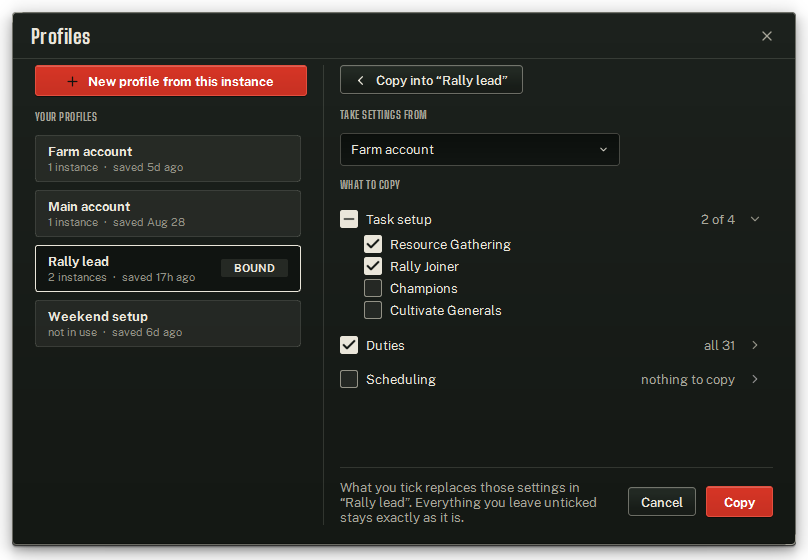Collapse the Task setup section chevron
The height and width of the screenshot is (560, 808).
pos(754,219)
